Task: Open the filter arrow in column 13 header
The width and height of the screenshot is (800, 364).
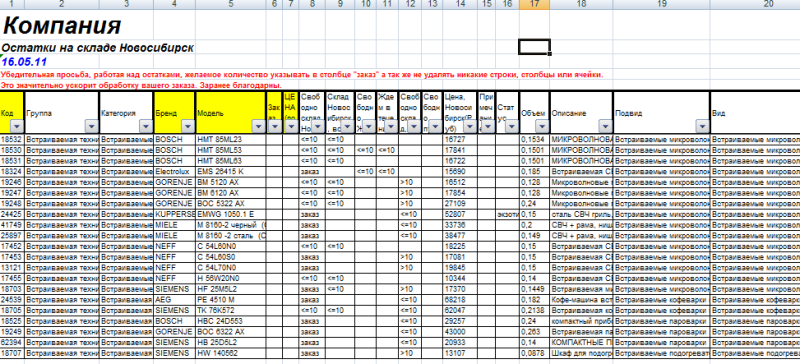Action: coord(435,126)
